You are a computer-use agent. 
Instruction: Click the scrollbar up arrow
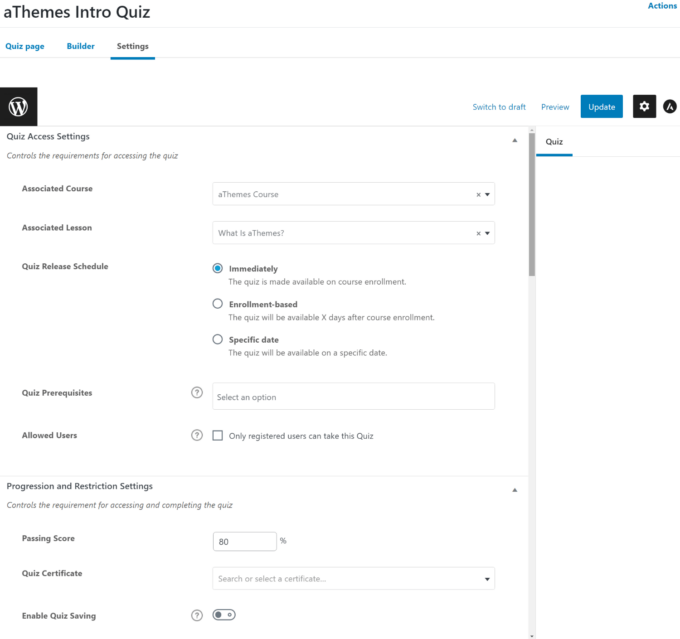pyautogui.click(x=532, y=130)
